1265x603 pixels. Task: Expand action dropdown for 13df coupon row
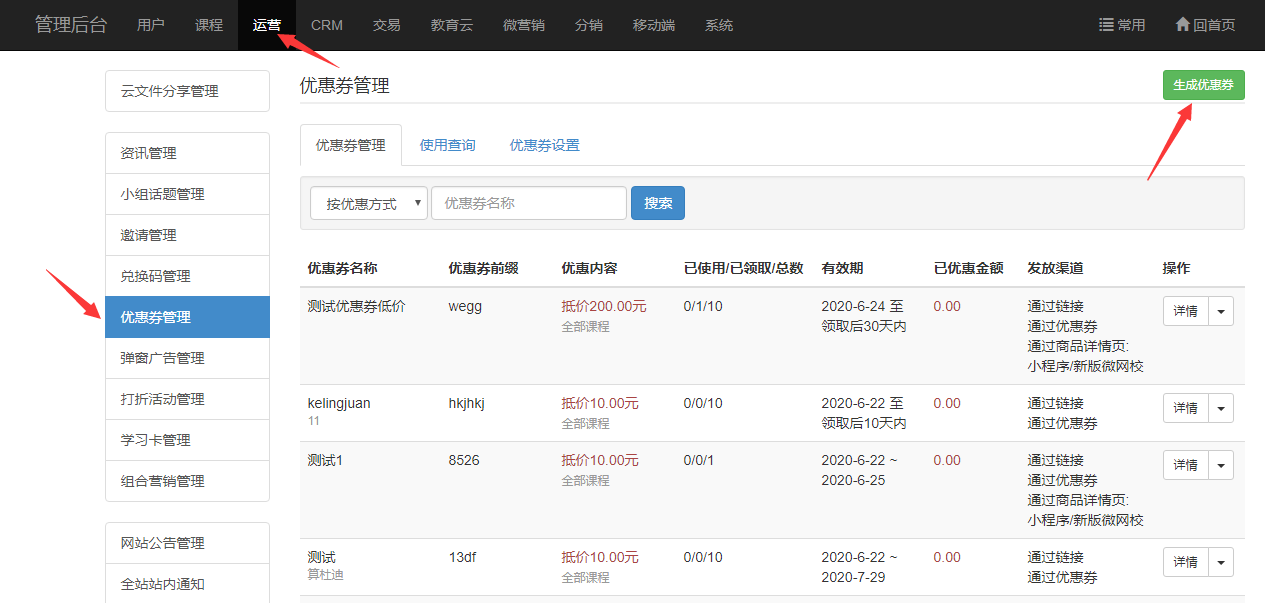[1221, 562]
